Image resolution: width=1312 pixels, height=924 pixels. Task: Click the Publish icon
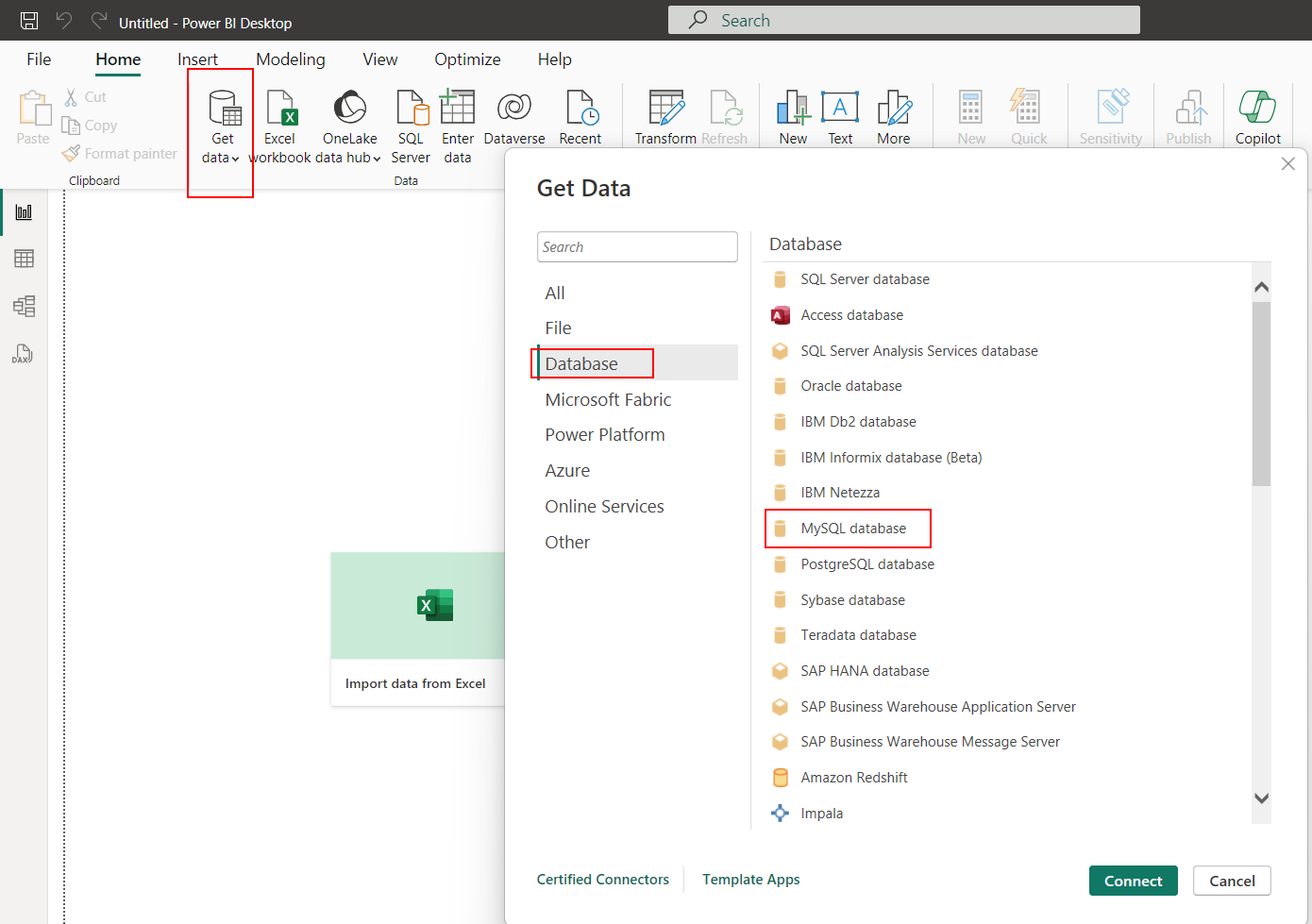tap(1190, 108)
